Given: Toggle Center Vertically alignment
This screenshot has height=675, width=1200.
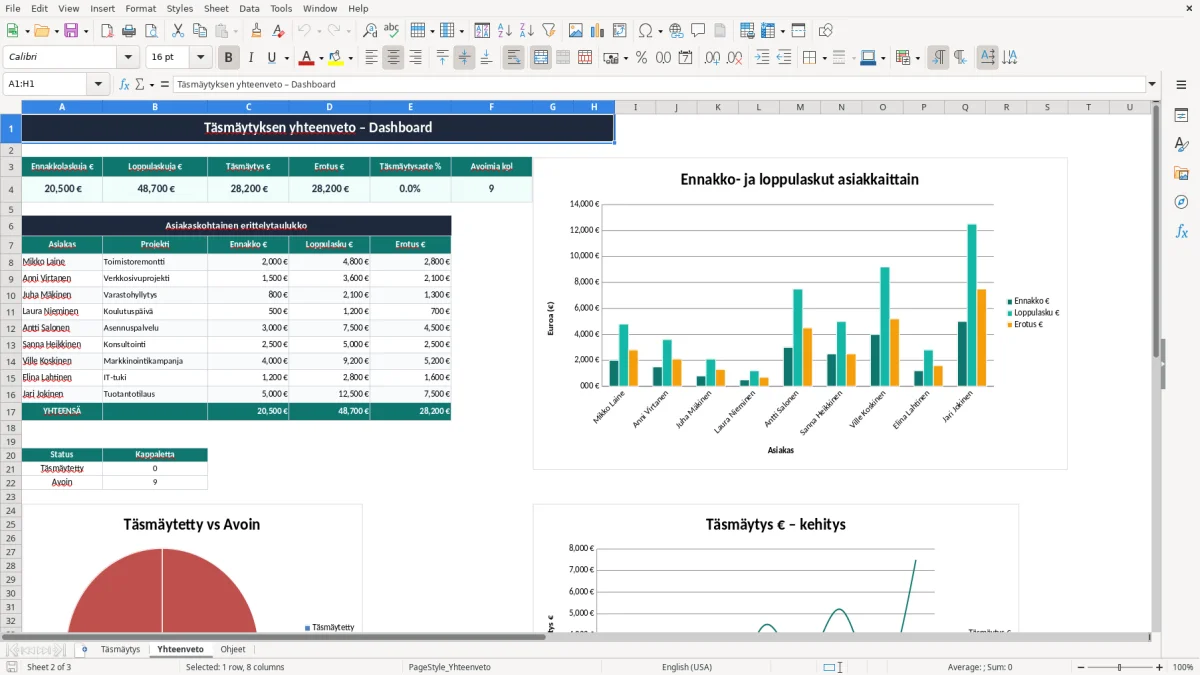Looking at the screenshot, I should tap(464, 58).
